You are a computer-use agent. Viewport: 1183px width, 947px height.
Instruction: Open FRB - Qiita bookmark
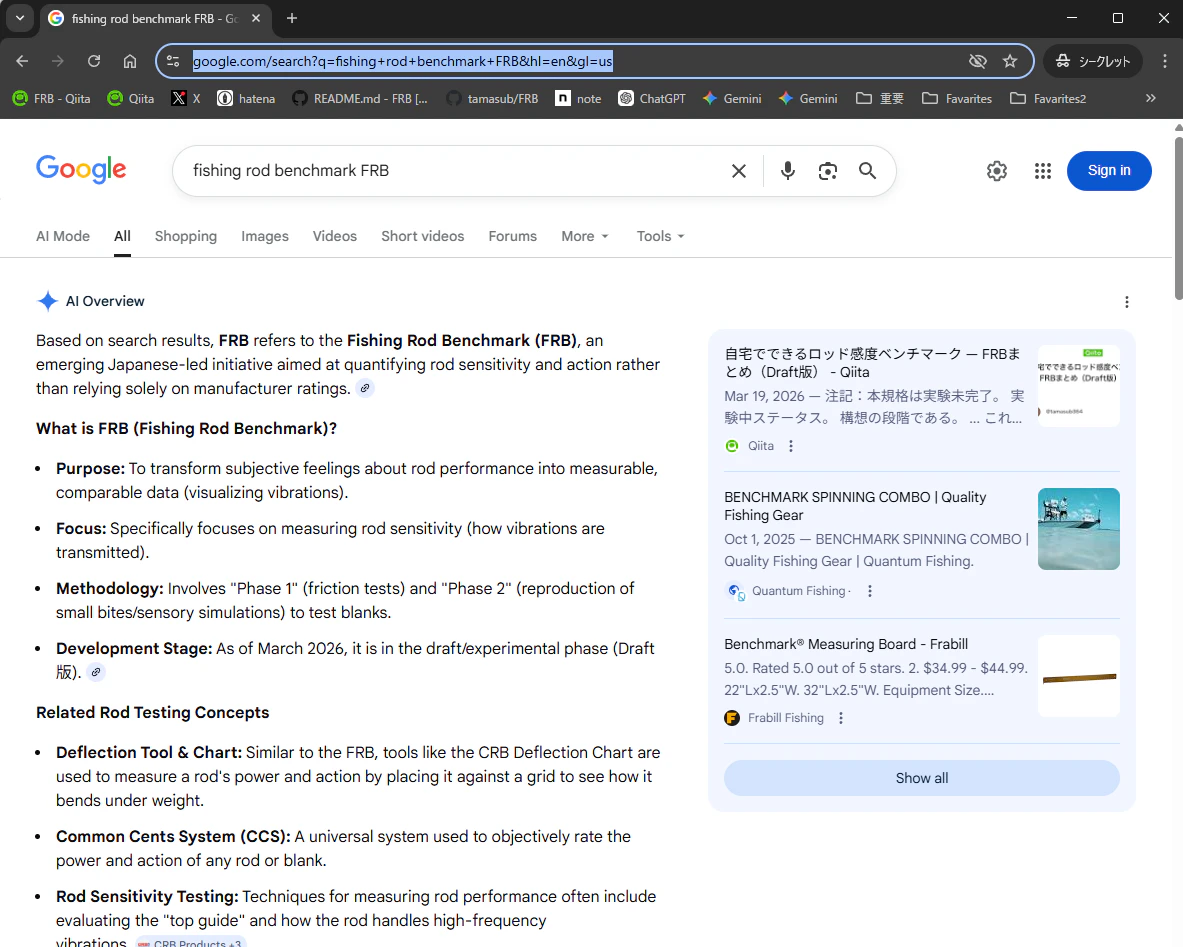(x=52, y=98)
